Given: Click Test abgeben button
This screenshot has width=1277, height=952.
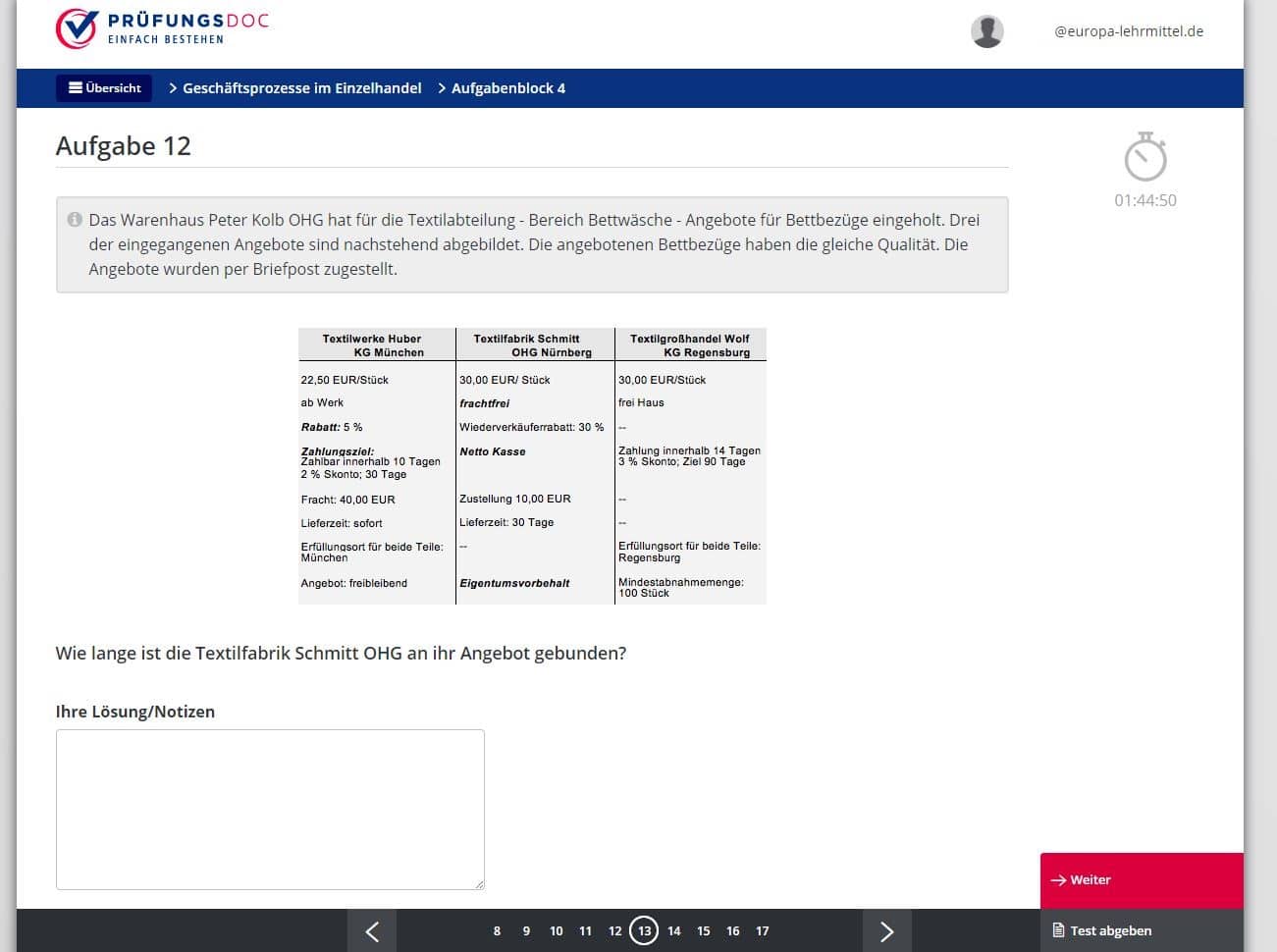Looking at the screenshot, I should pos(1141,930).
